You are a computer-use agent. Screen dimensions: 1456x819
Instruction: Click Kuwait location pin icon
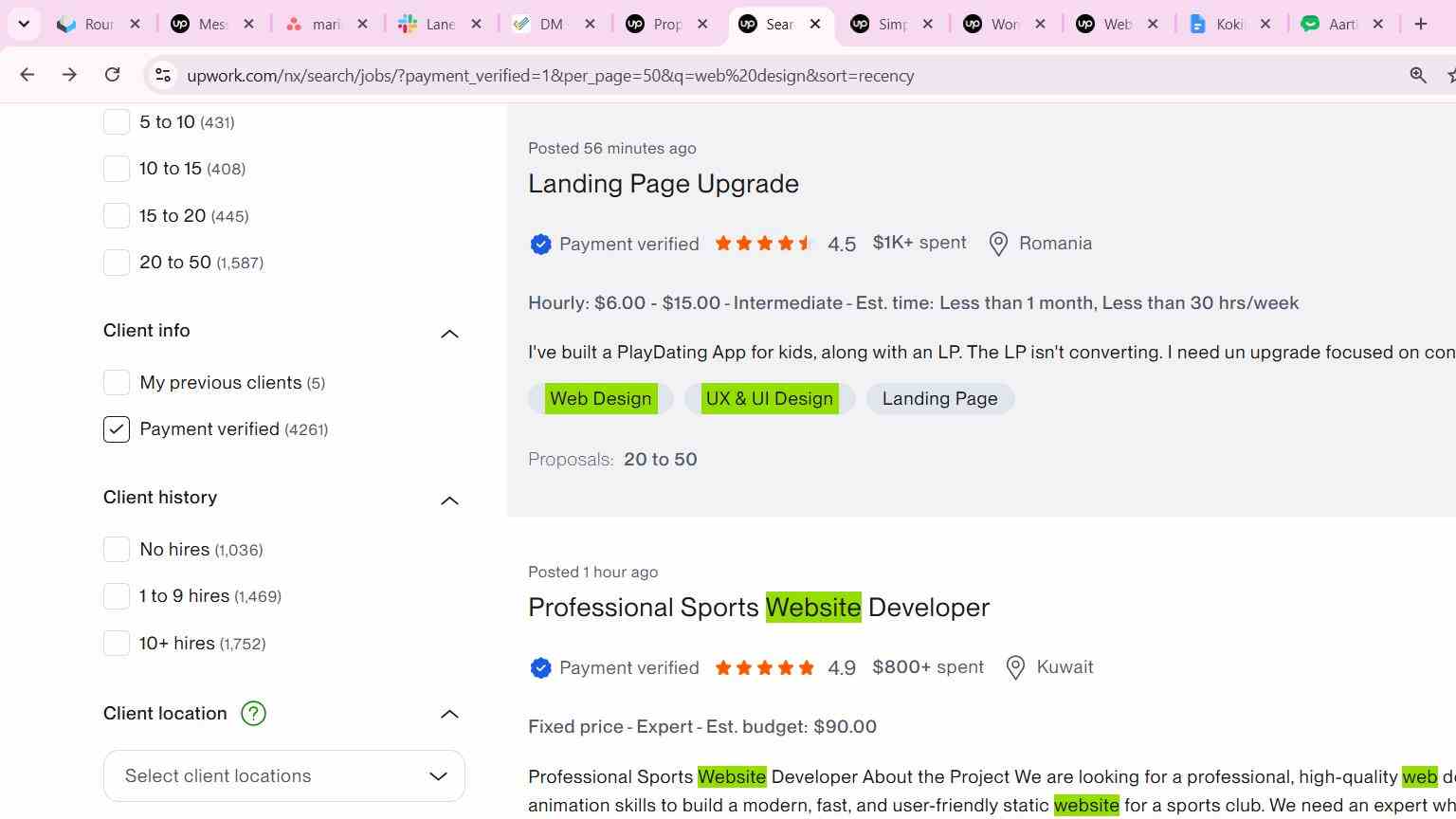pyautogui.click(x=1015, y=667)
